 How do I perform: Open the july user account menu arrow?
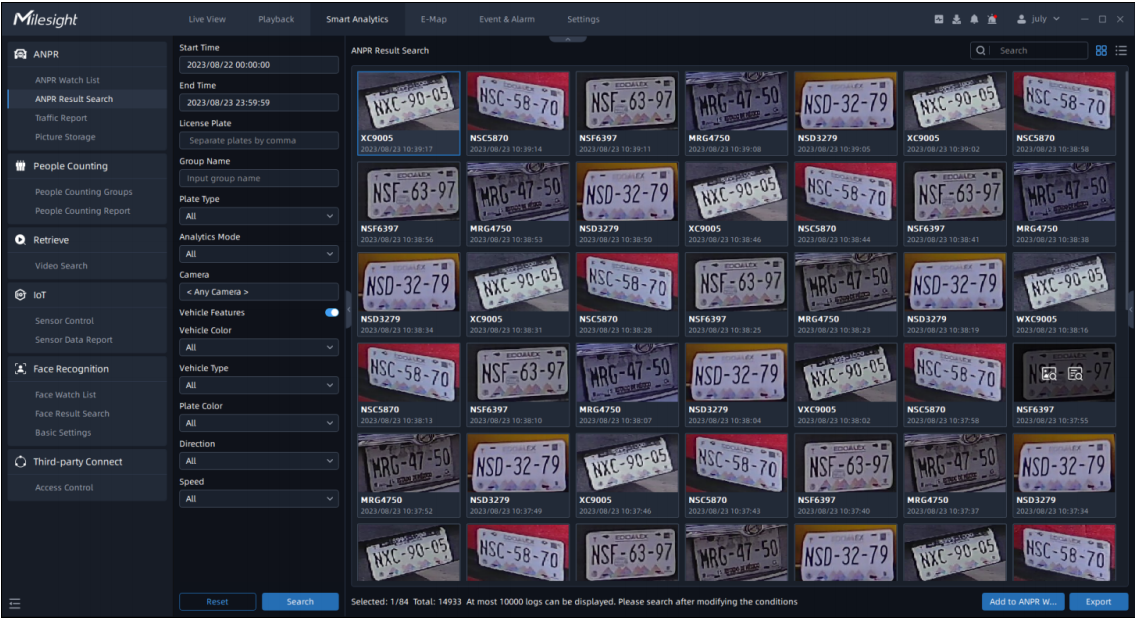[x=1057, y=20]
